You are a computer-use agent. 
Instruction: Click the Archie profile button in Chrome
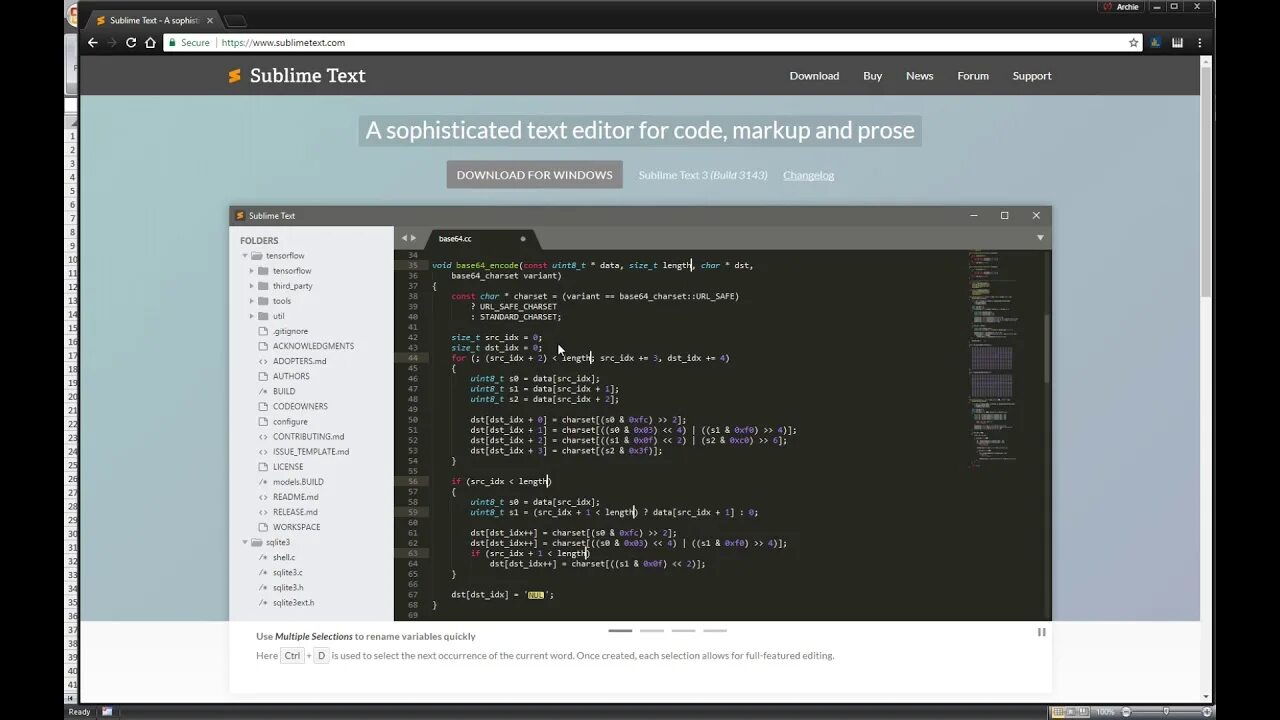1121,7
